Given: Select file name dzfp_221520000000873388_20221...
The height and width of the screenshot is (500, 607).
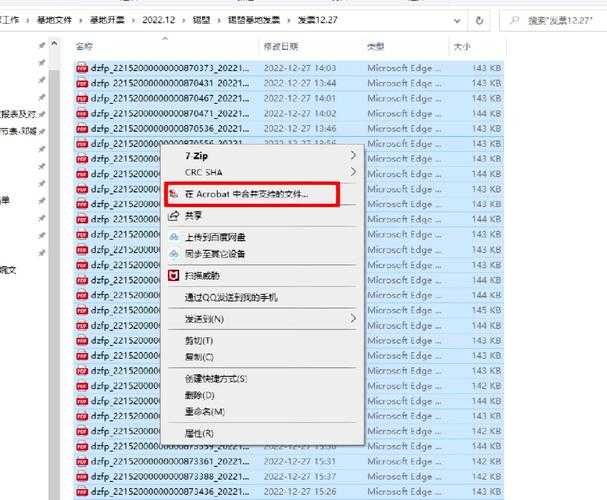Looking at the screenshot, I should click(170, 477).
